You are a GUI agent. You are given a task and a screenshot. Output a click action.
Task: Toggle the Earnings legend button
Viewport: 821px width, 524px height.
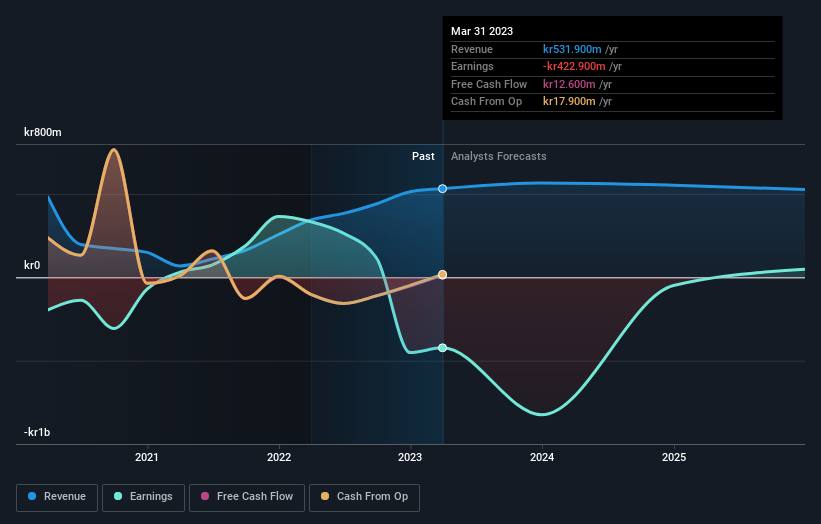click(x=143, y=497)
